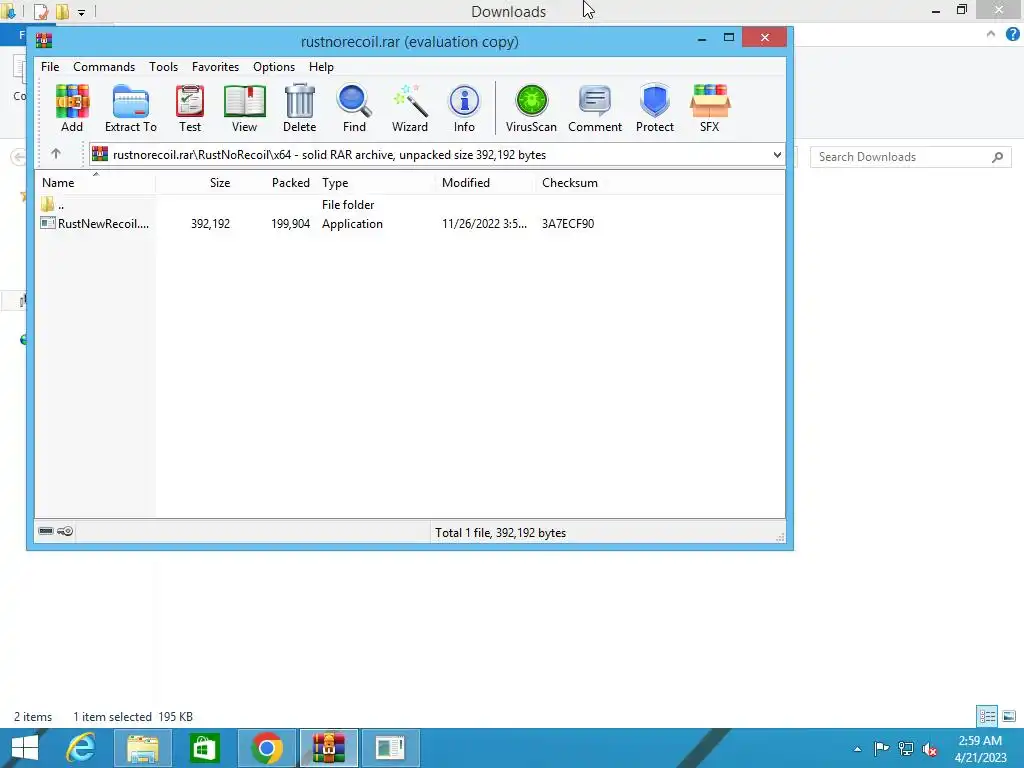Viewport: 1024px width, 768px height.
Task: Open the Favorites menu
Action: (x=216, y=67)
